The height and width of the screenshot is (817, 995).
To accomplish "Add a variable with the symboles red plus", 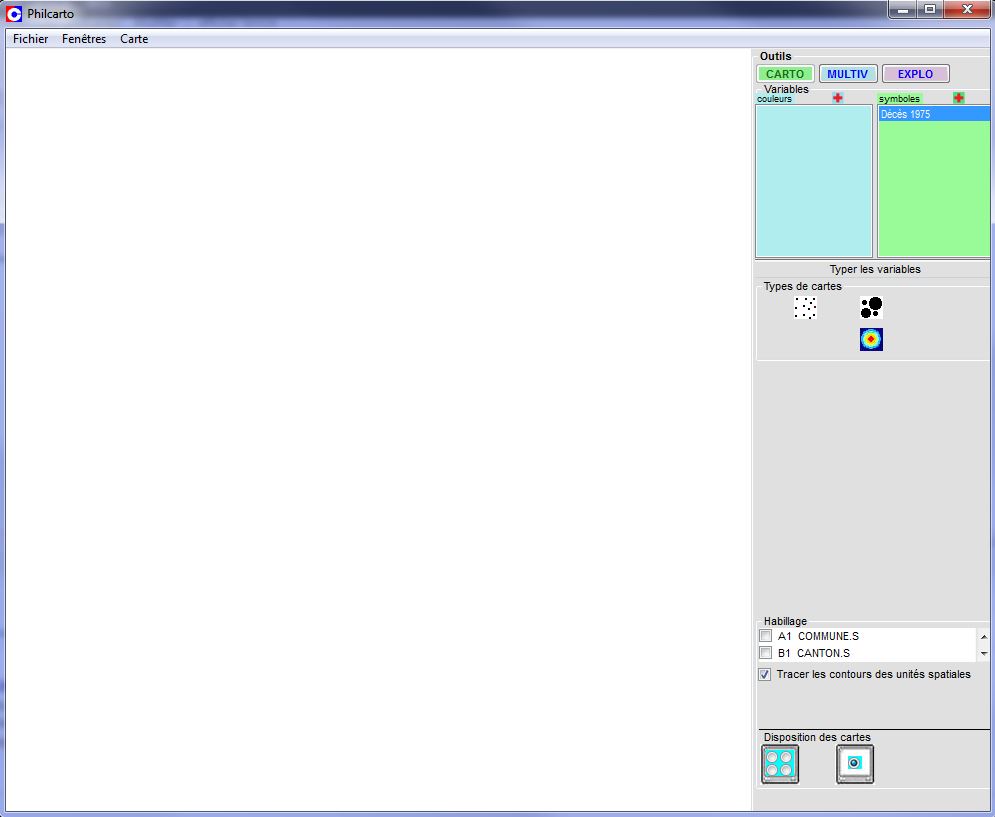I will click(x=958, y=98).
